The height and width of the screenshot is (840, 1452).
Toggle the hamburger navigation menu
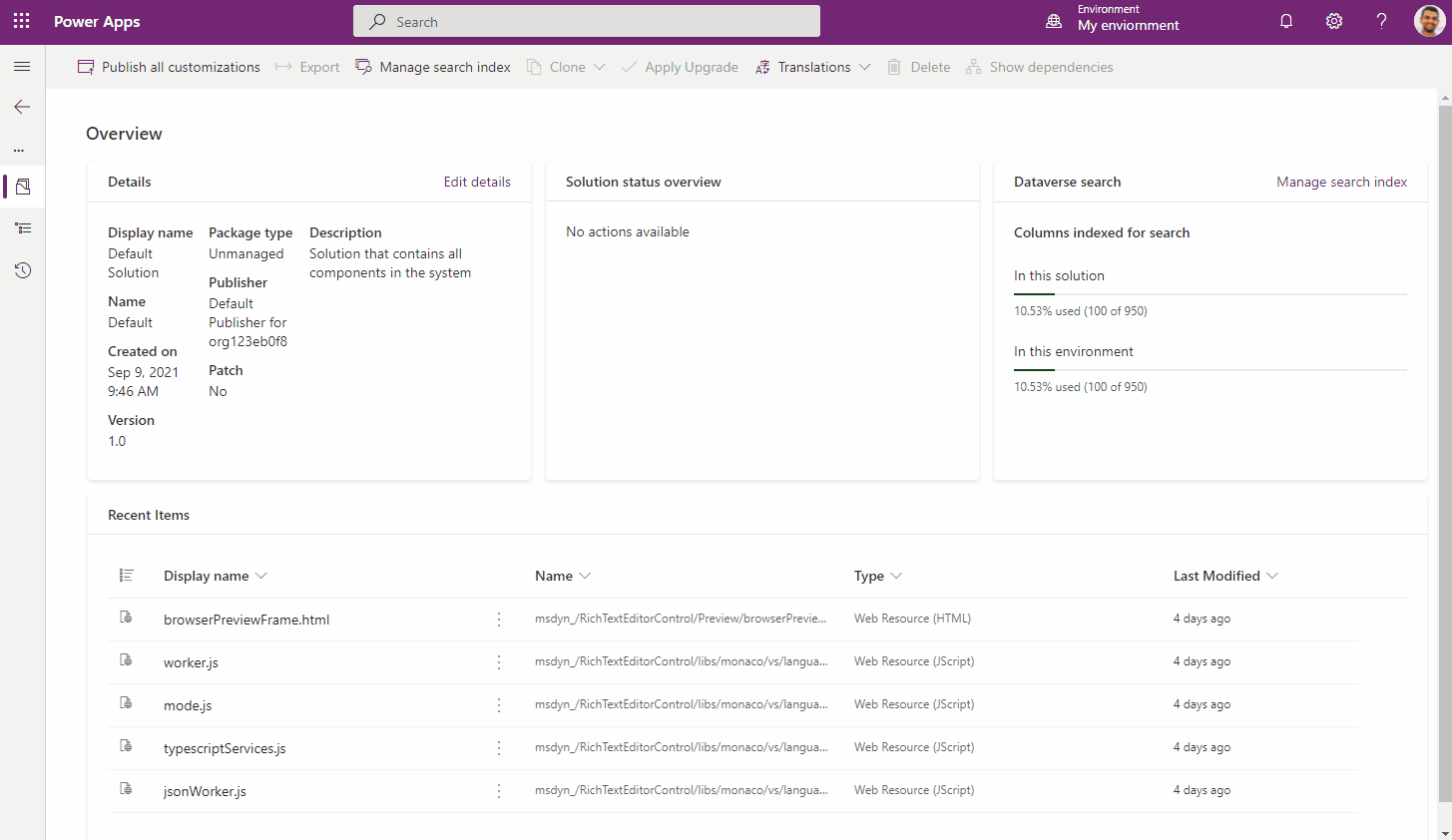pyautogui.click(x=22, y=67)
